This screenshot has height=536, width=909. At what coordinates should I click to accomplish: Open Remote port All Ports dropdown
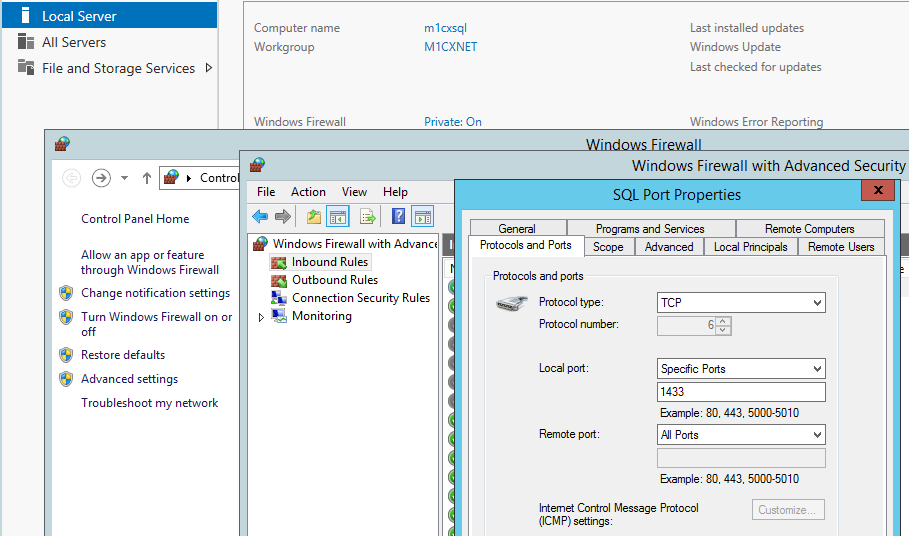pos(741,435)
